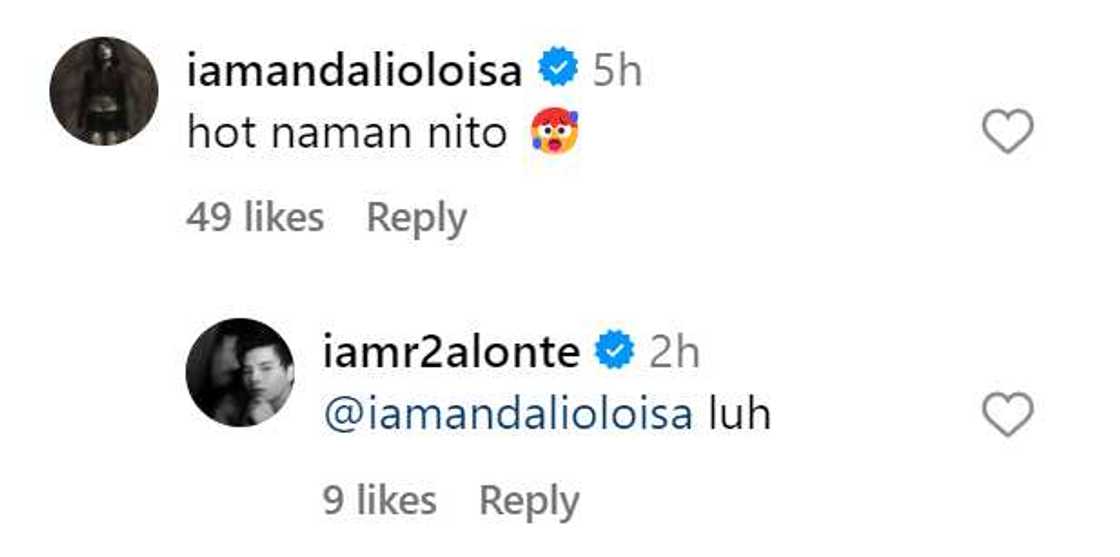Viewport: 1120px width, 557px height.
Task: View who gave the 9 likes
Action: 379,500
